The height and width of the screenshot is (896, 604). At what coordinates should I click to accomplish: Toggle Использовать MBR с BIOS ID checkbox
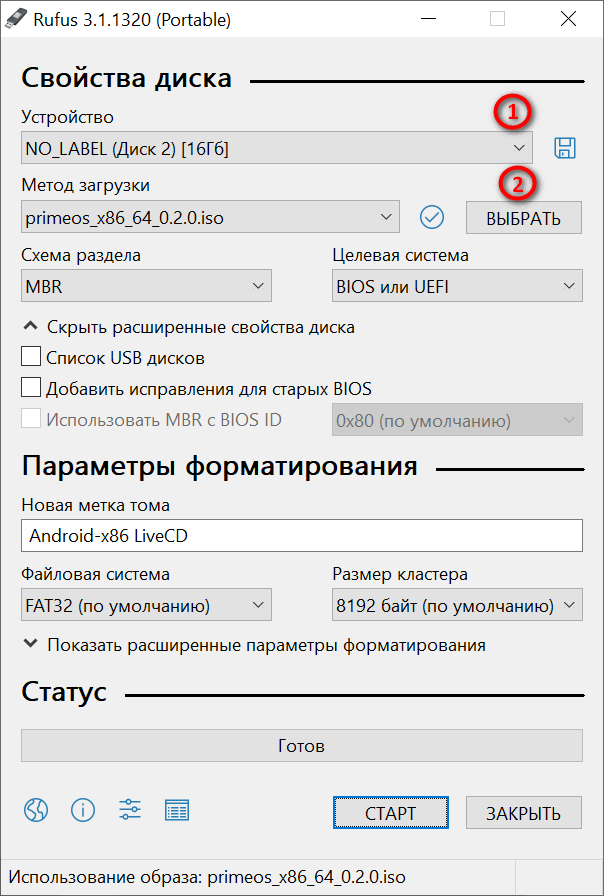click(x=31, y=418)
